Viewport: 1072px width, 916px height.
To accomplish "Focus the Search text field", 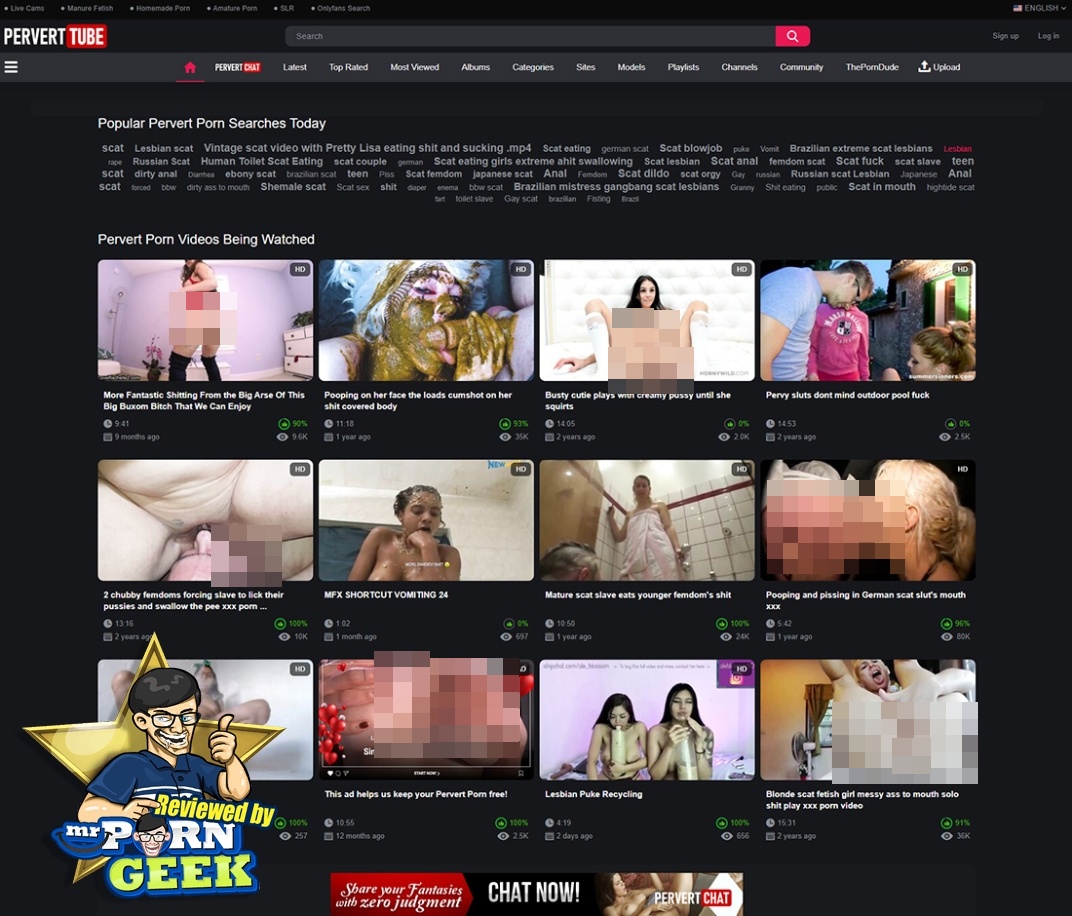I will (530, 36).
